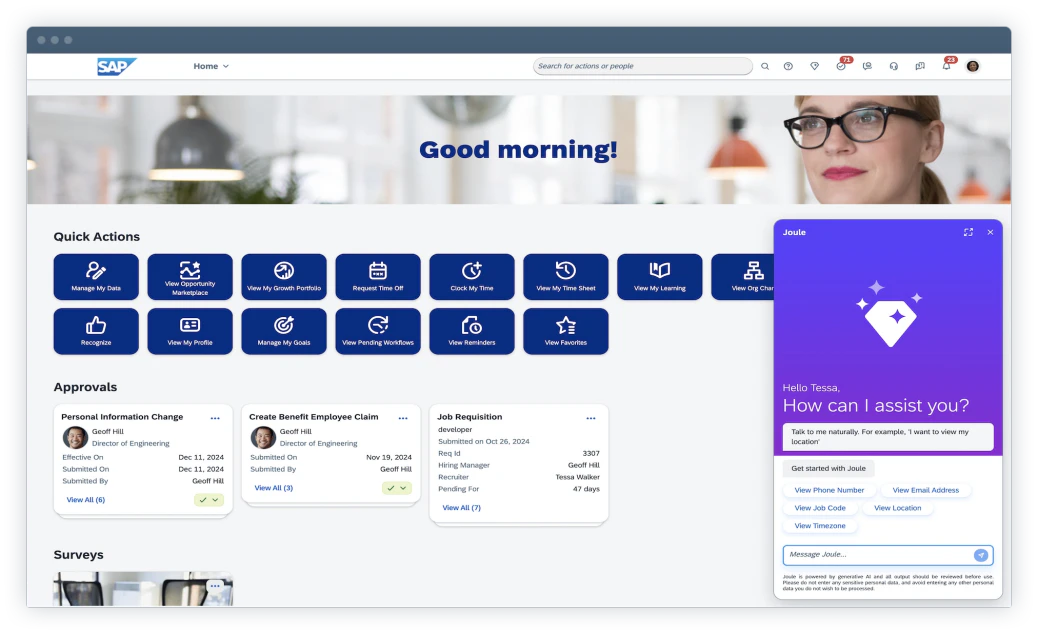Send the message in the Joule chat
This screenshot has height=634, width=1038.
(x=981, y=555)
